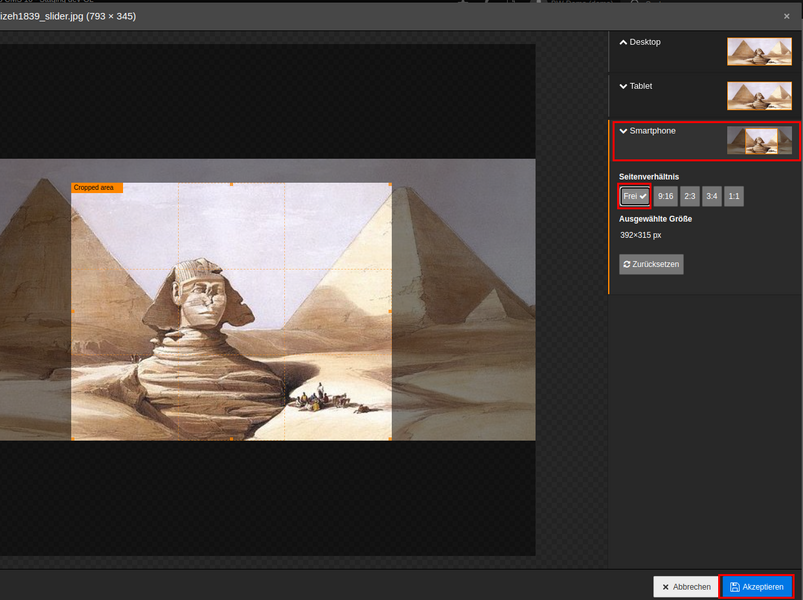Close the image cropping dialog
803x600 pixels.
(787, 16)
